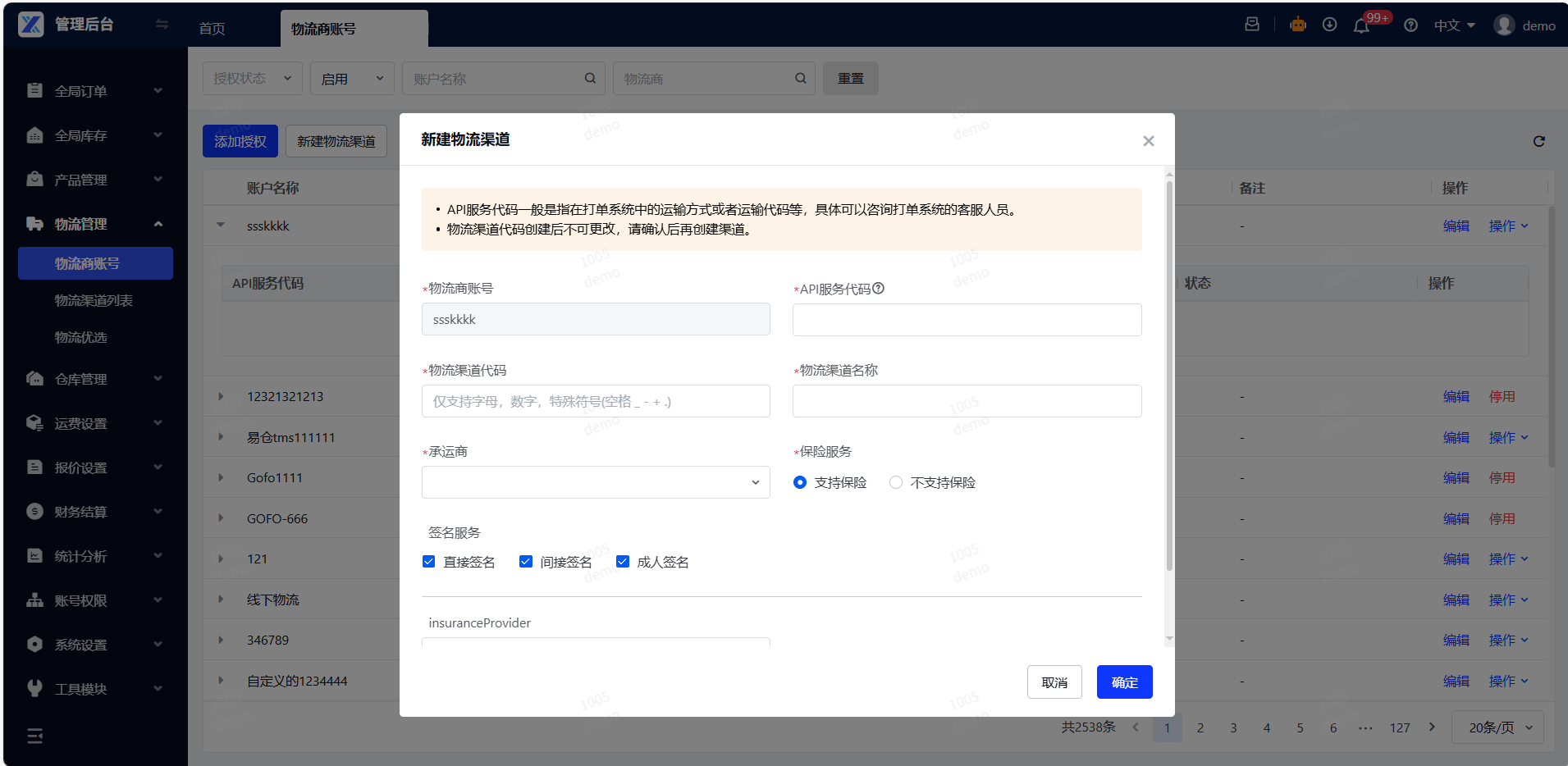Open 物流优选 in the sidebar
Screen dimensions: 1568x766
click(81, 337)
